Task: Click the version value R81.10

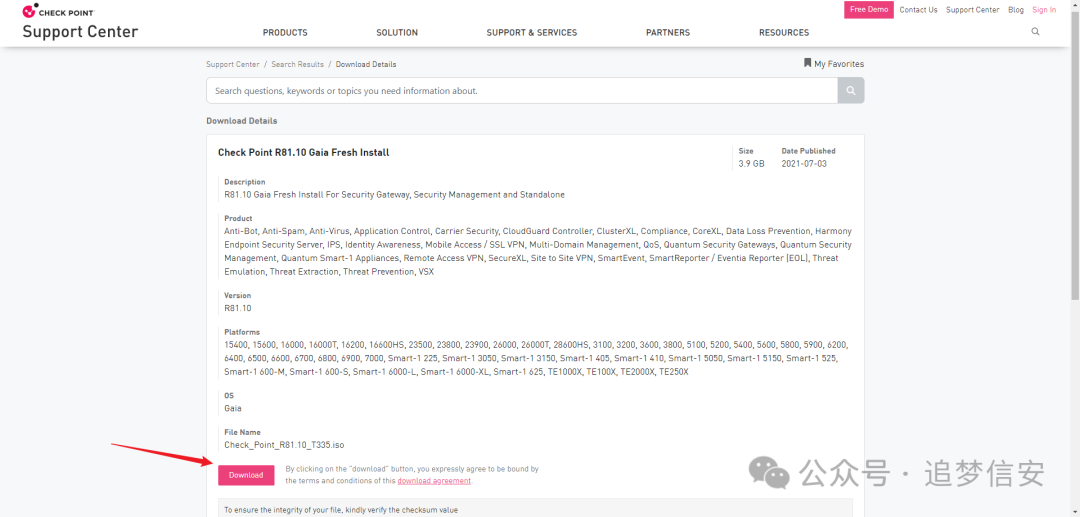Action: pyautogui.click(x=238, y=308)
